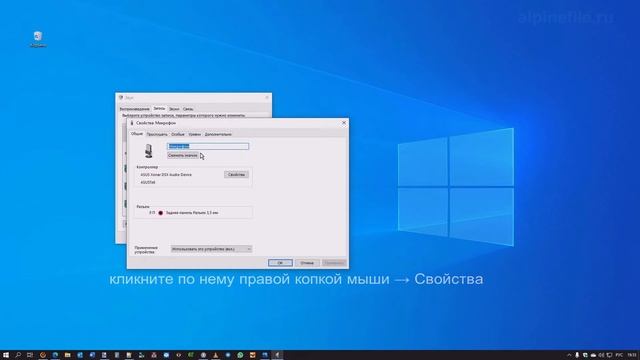Click the Сменить значок button

[x=182, y=156]
